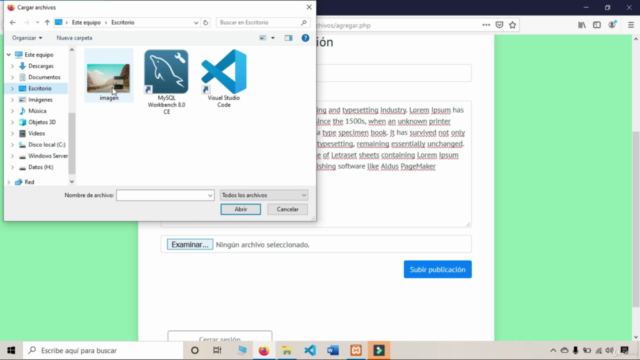The width and height of the screenshot is (640, 360).
Task: Select Visual Studio Code shortcut icon
Action: tap(224, 72)
